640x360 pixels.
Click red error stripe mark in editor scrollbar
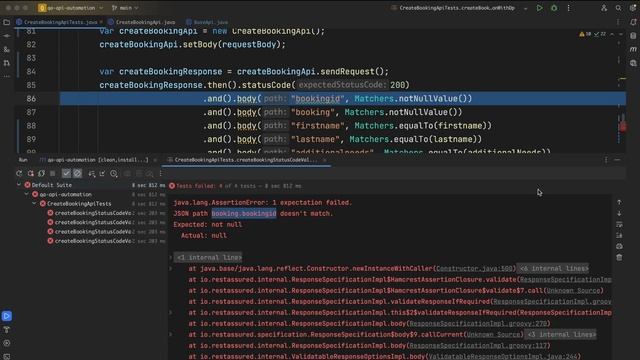(622, 127)
